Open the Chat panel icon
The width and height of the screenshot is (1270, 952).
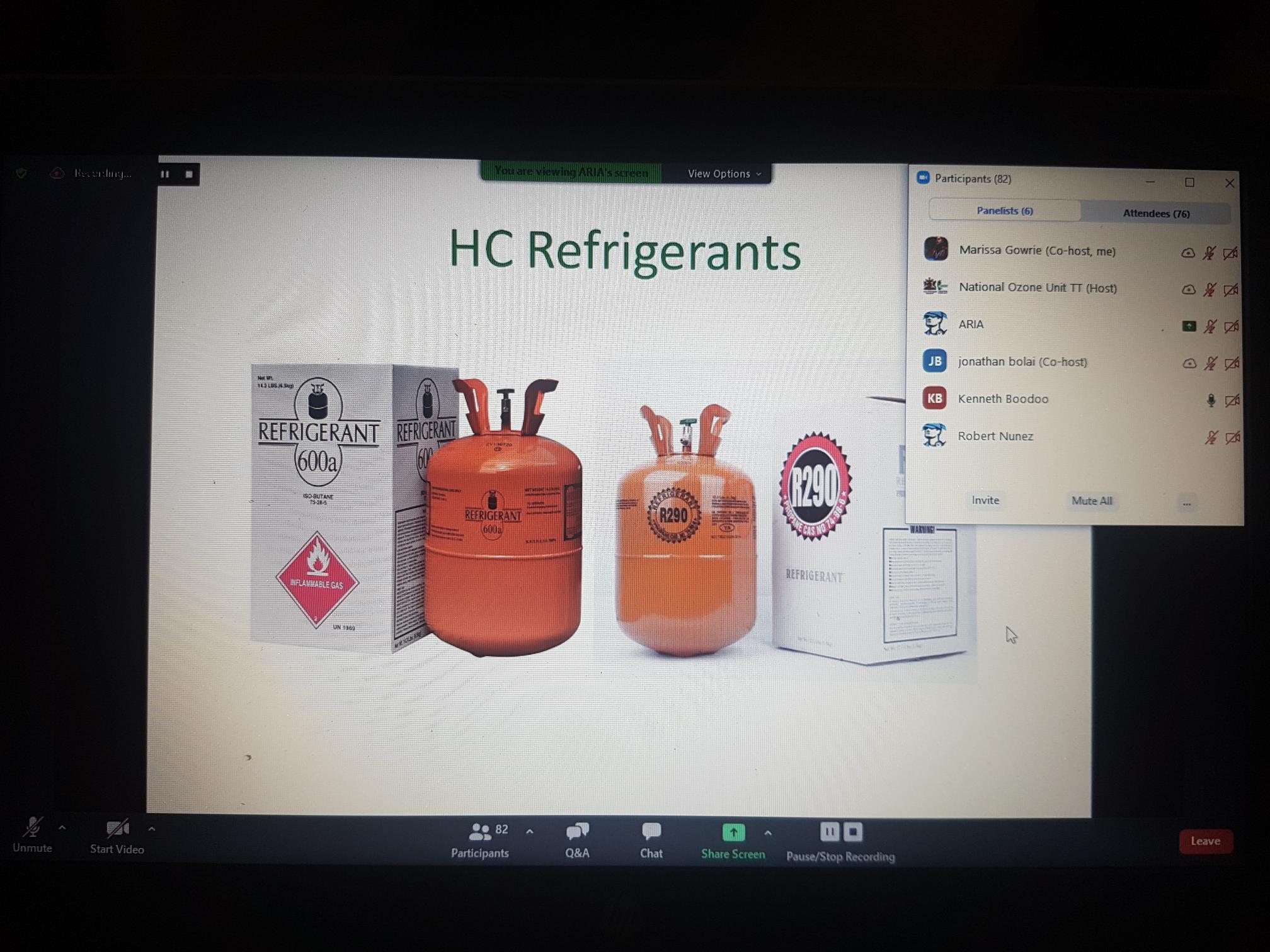tap(651, 832)
